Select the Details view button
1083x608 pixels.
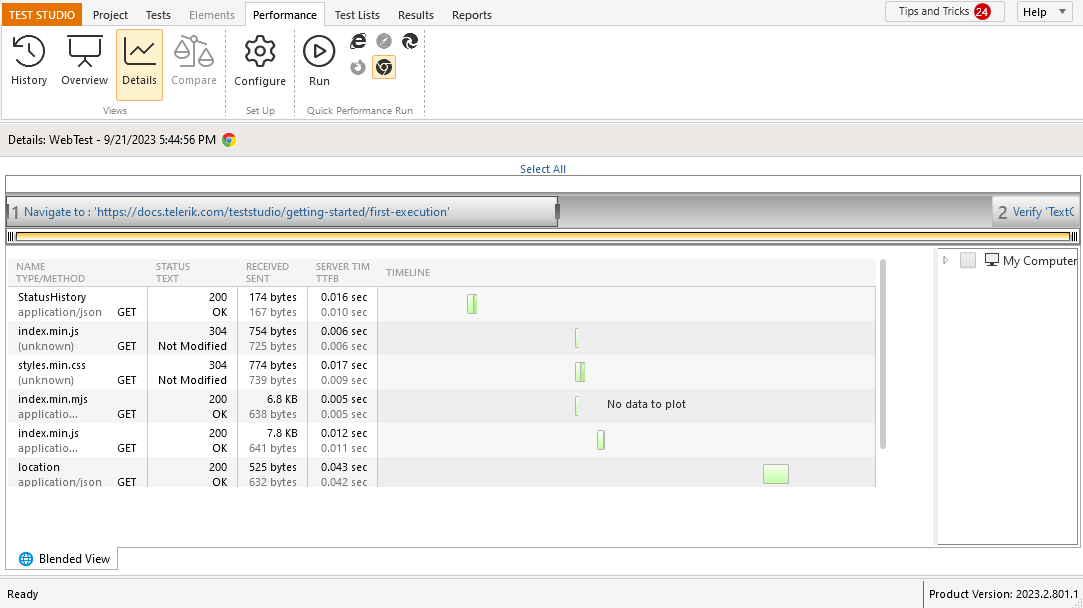pyautogui.click(x=140, y=64)
